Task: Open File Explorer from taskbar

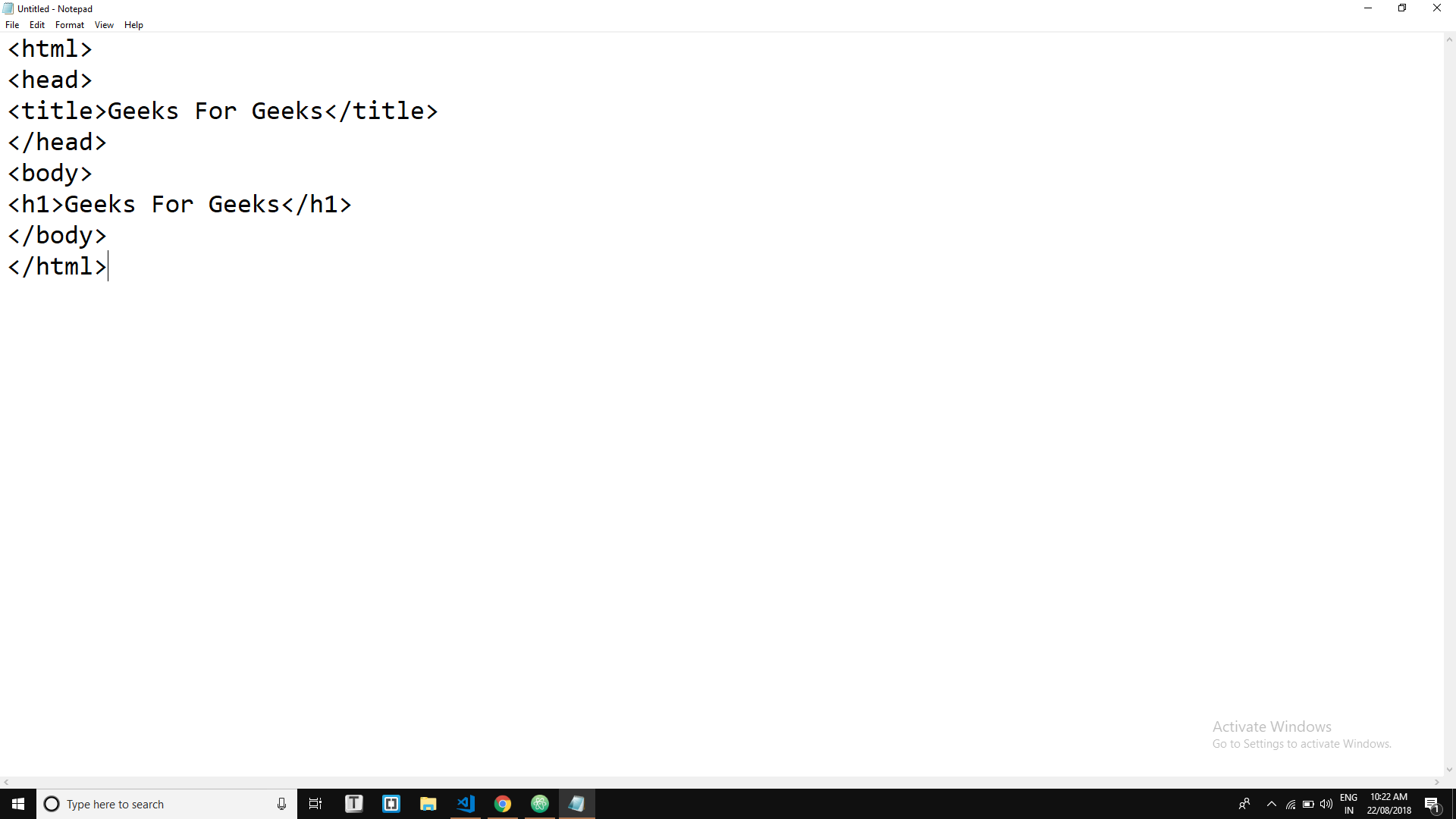Action: (x=428, y=804)
